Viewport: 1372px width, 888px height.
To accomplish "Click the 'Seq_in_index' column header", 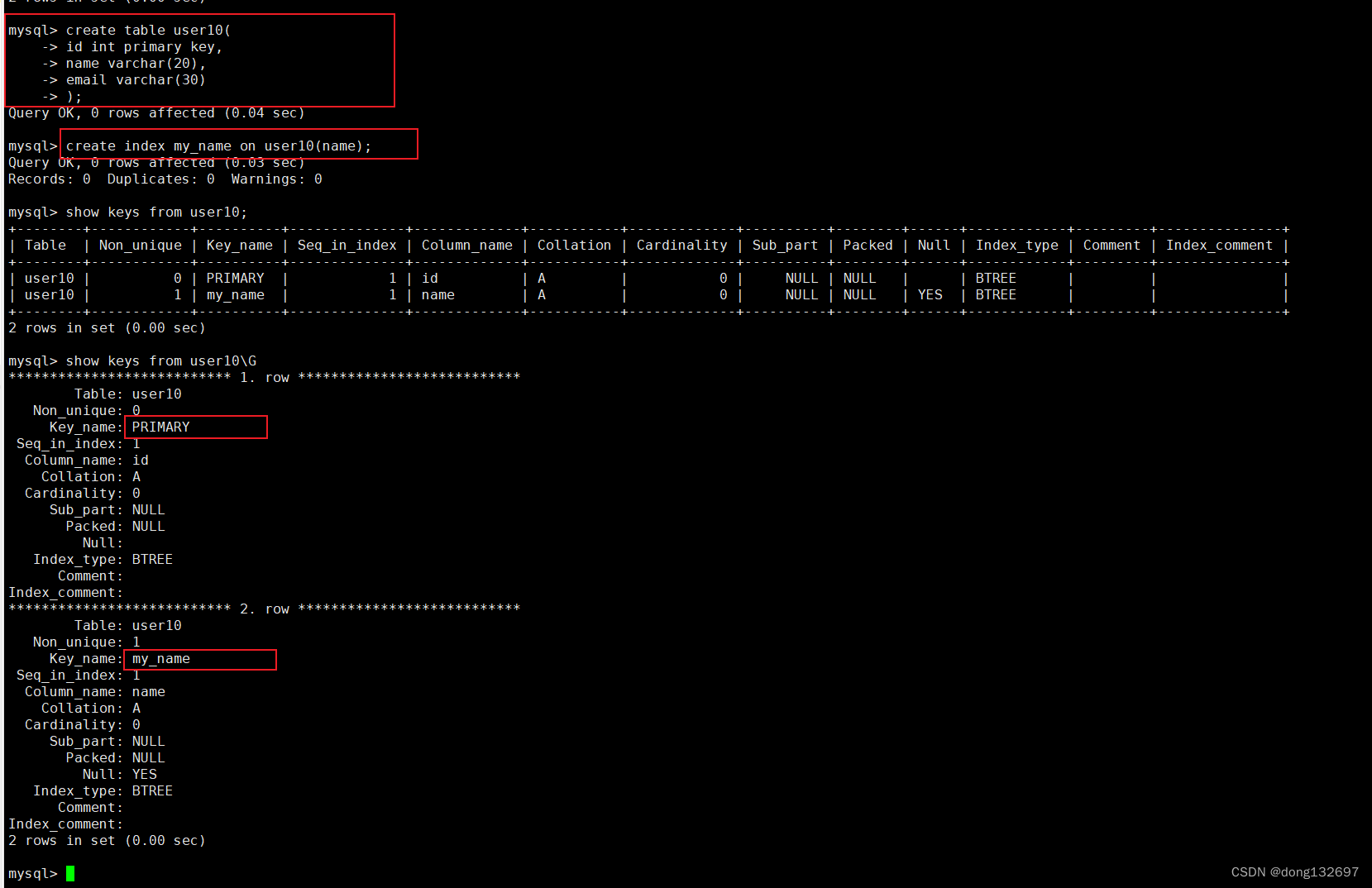I will tap(347, 246).
